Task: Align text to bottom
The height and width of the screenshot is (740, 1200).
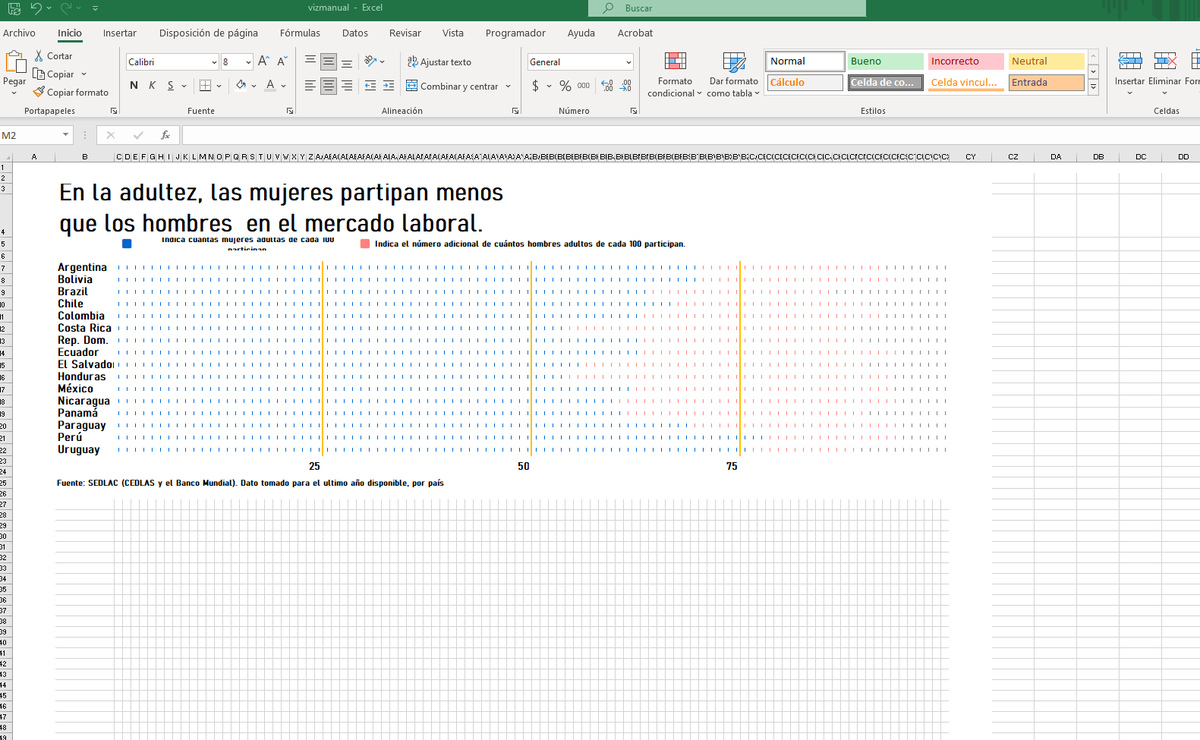Action: pyautogui.click(x=347, y=62)
